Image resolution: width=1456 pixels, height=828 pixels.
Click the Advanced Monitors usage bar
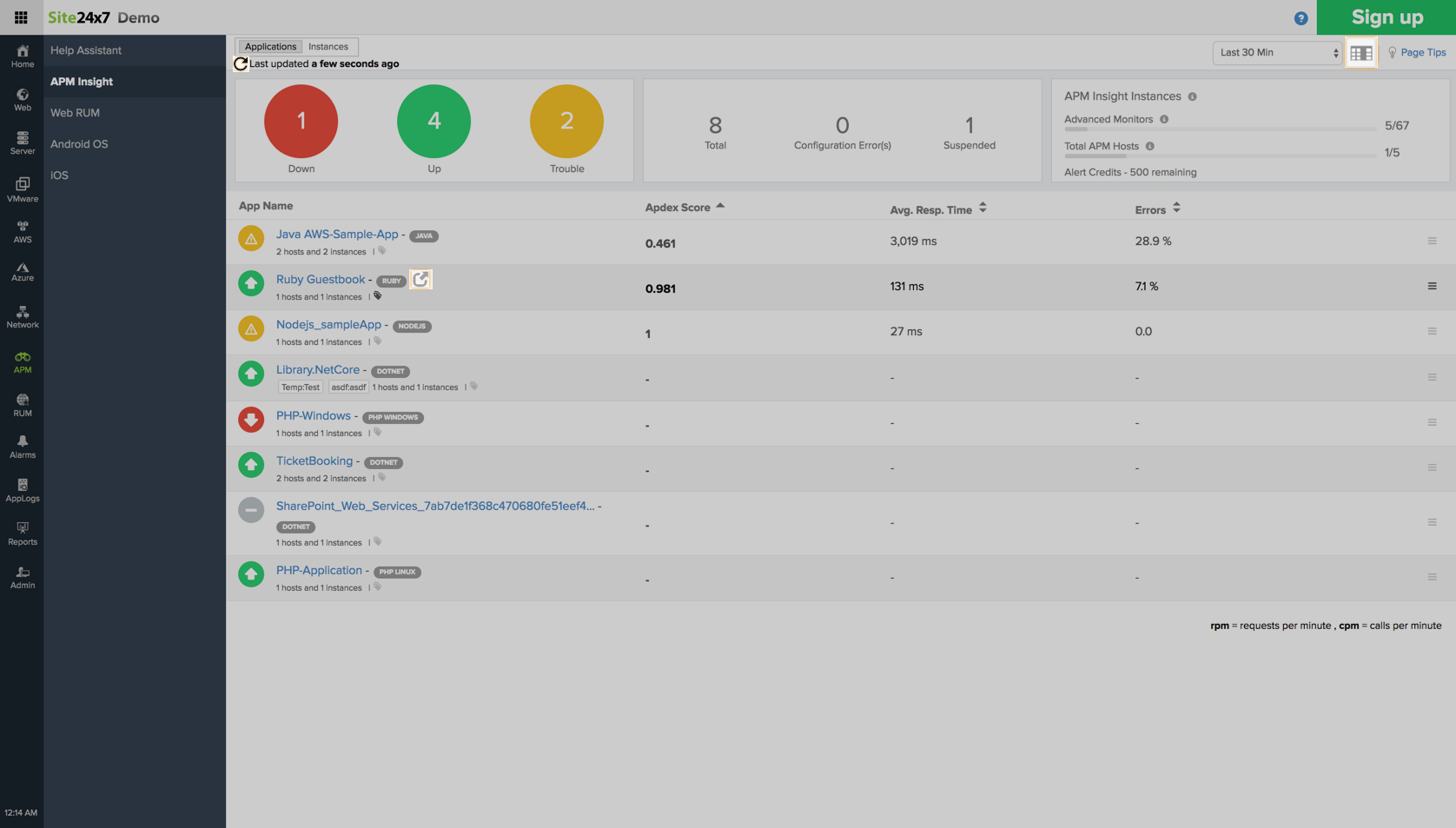click(1220, 129)
